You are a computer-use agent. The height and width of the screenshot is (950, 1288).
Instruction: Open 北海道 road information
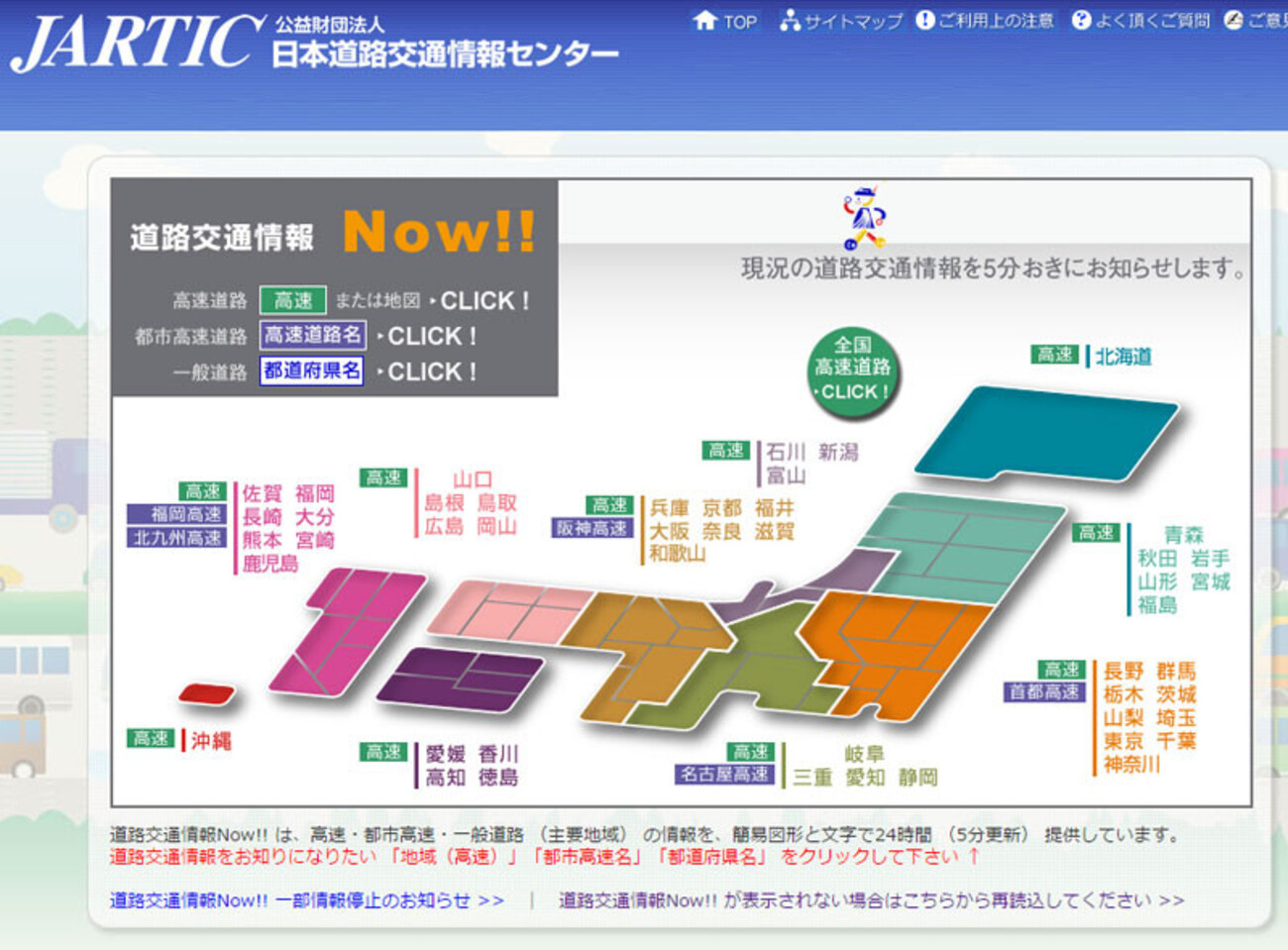point(1124,357)
